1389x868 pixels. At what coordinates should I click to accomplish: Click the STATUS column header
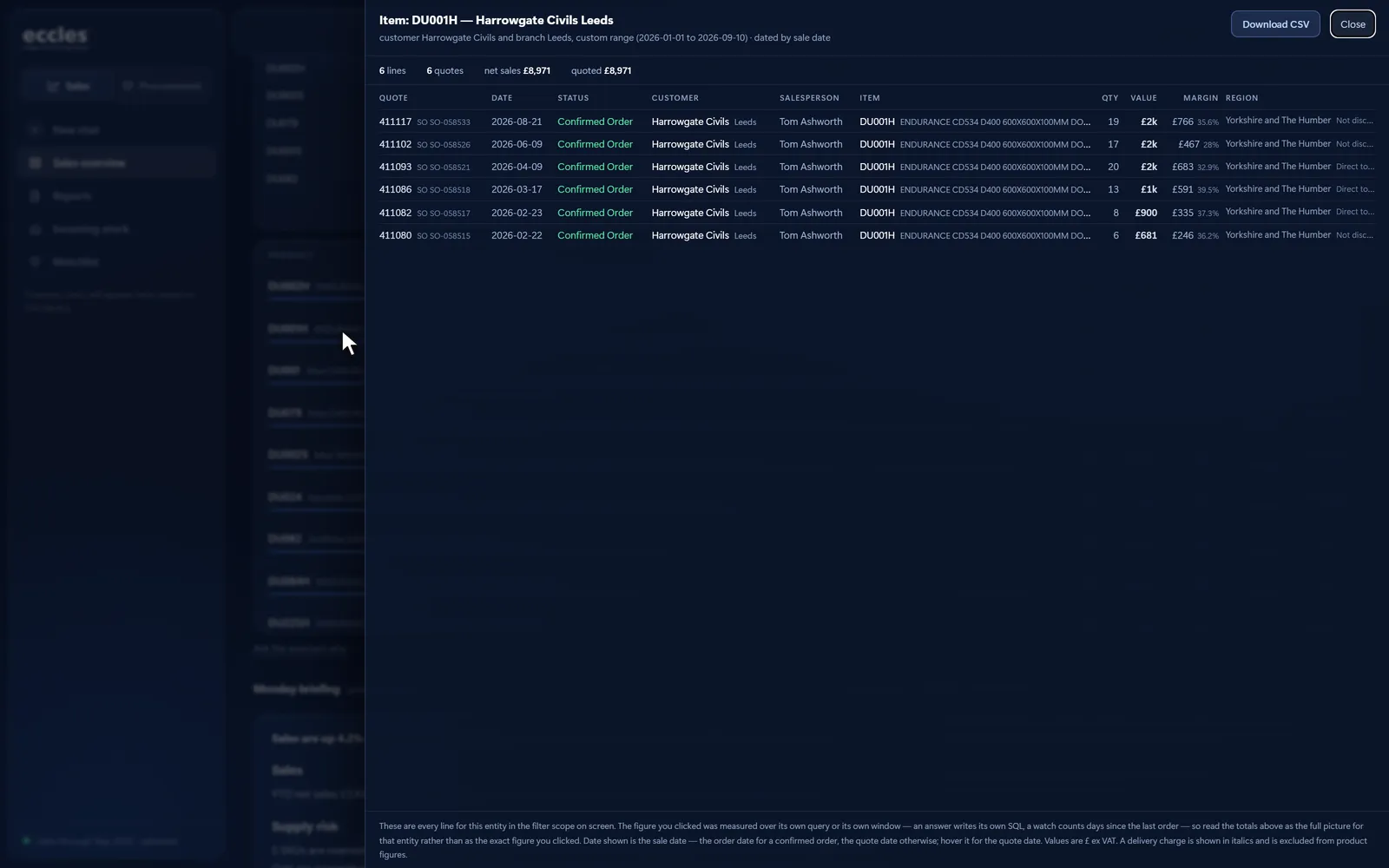(x=573, y=98)
